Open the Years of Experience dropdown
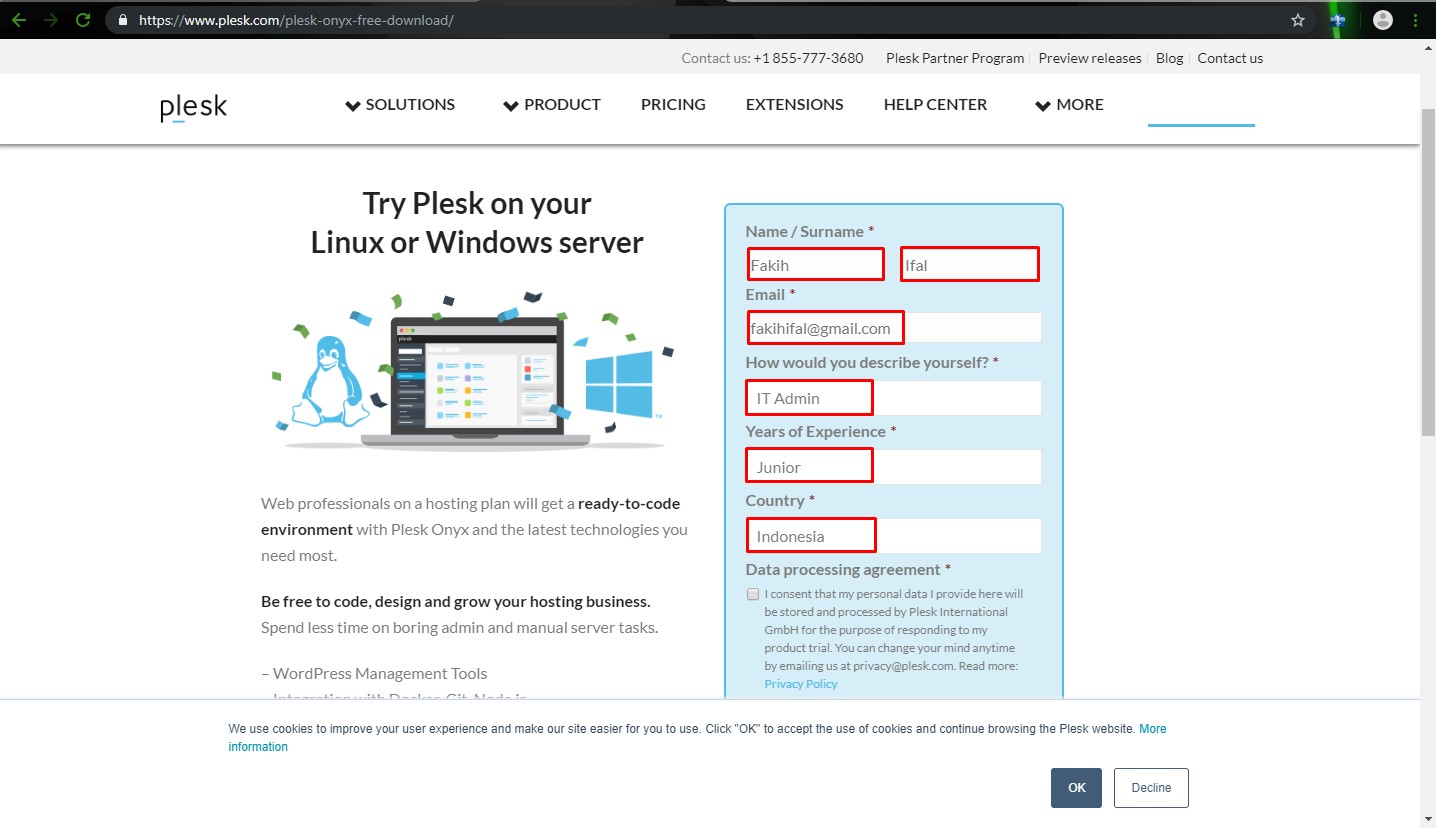This screenshot has height=828, width=1436. tap(893, 466)
